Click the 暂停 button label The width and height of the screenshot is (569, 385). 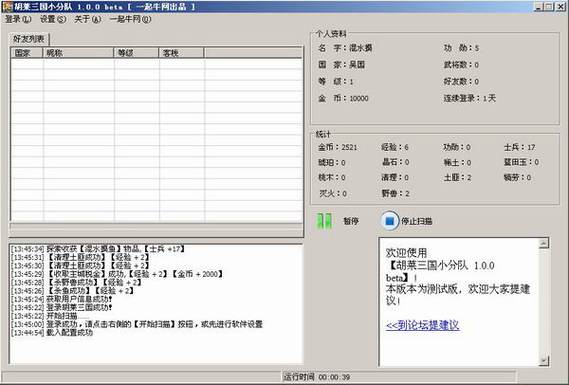[x=351, y=221]
